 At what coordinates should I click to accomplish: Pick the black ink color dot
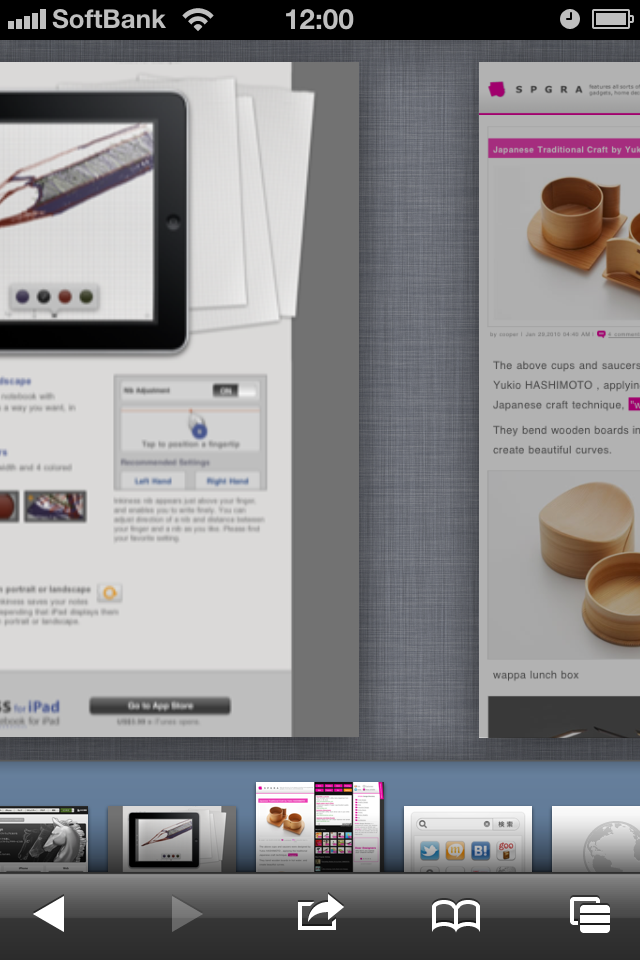pyautogui.click(x=43, y=297)
